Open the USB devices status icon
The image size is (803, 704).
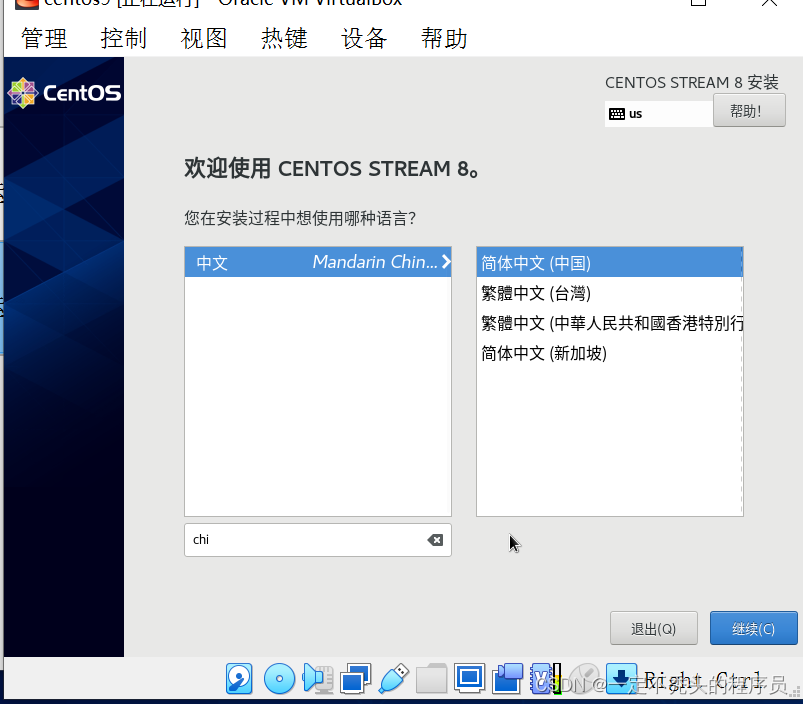coord(393,679)
